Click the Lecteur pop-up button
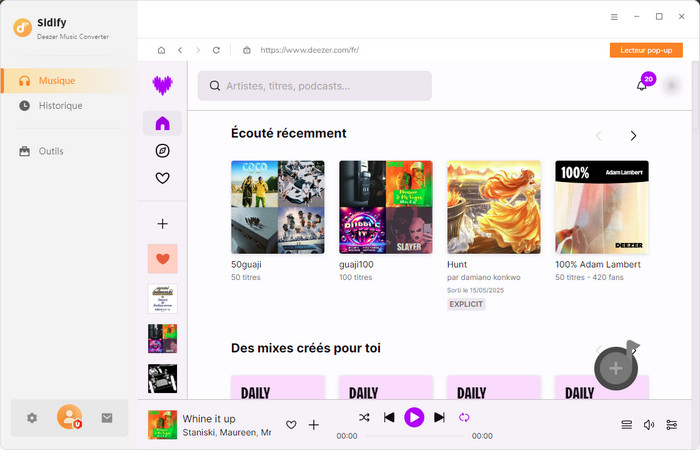 point(646,50)
